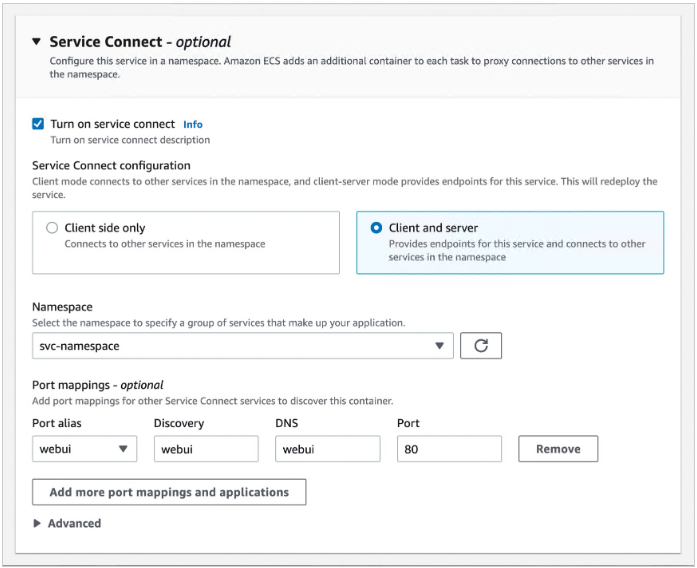The image size is (697, 568).
Task: Click the Namespace dropdown arrow icon
Action: [x=439, y=346]
